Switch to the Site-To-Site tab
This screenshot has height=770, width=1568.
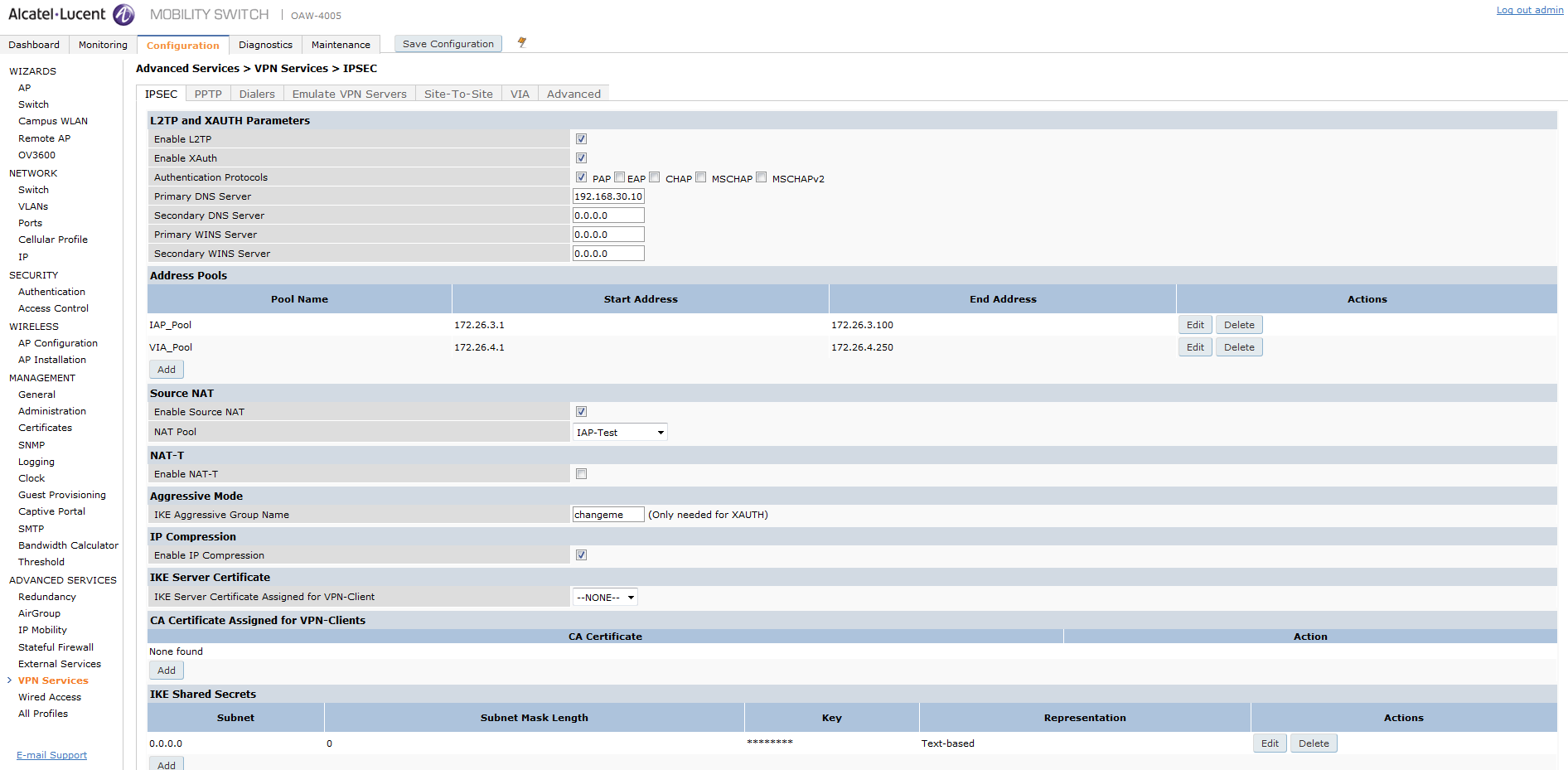(x=457, y=94)
